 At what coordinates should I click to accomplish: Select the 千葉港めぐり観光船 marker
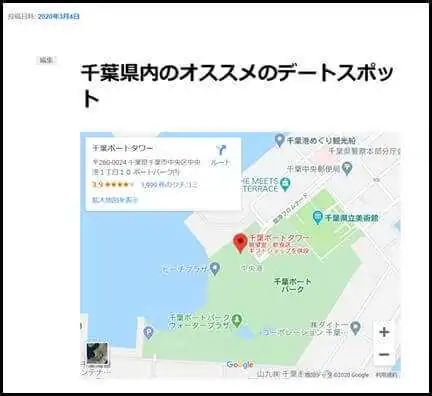(279, 140)
